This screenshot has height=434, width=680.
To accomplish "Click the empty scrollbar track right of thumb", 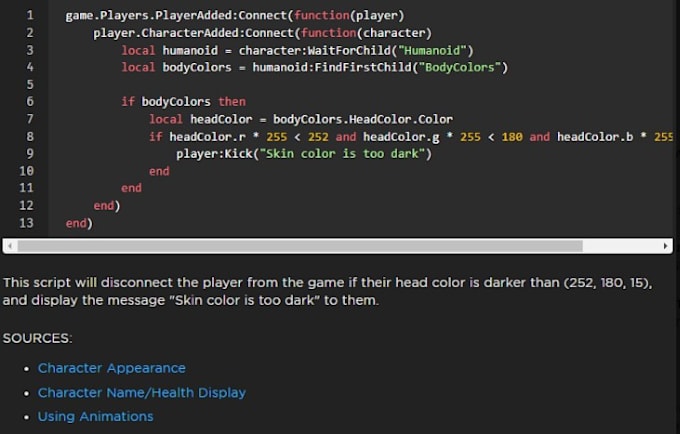I will click(621, 246).
